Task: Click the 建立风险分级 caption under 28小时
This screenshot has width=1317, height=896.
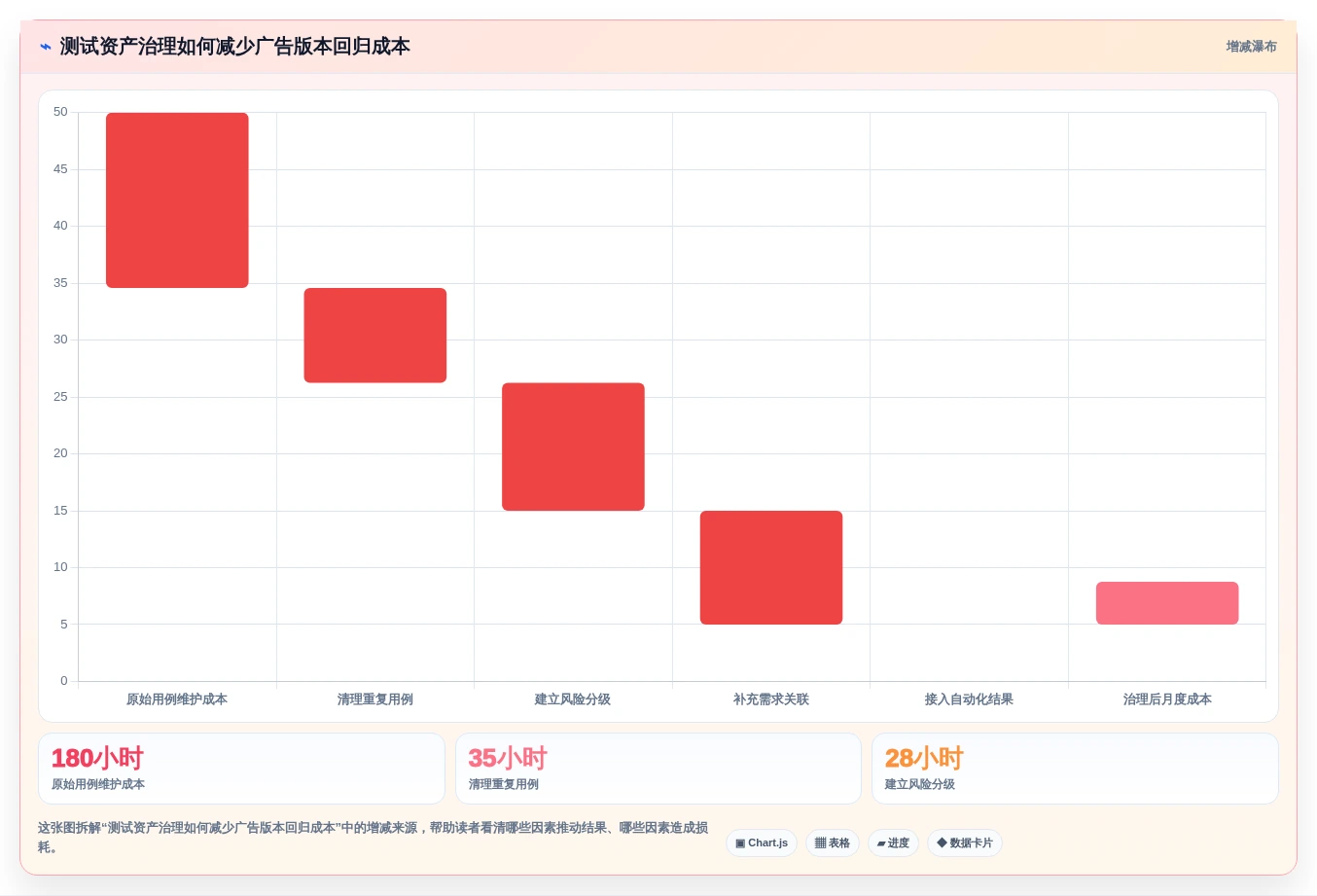Action: [x=920, y=784]
